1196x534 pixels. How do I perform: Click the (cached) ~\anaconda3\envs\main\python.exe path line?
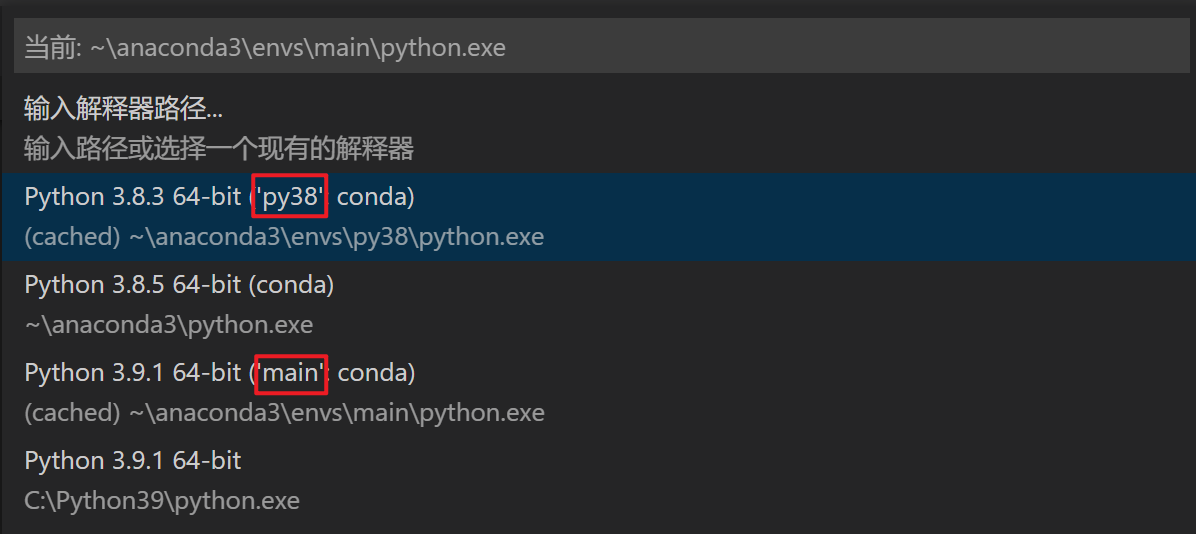pos(284,412)
